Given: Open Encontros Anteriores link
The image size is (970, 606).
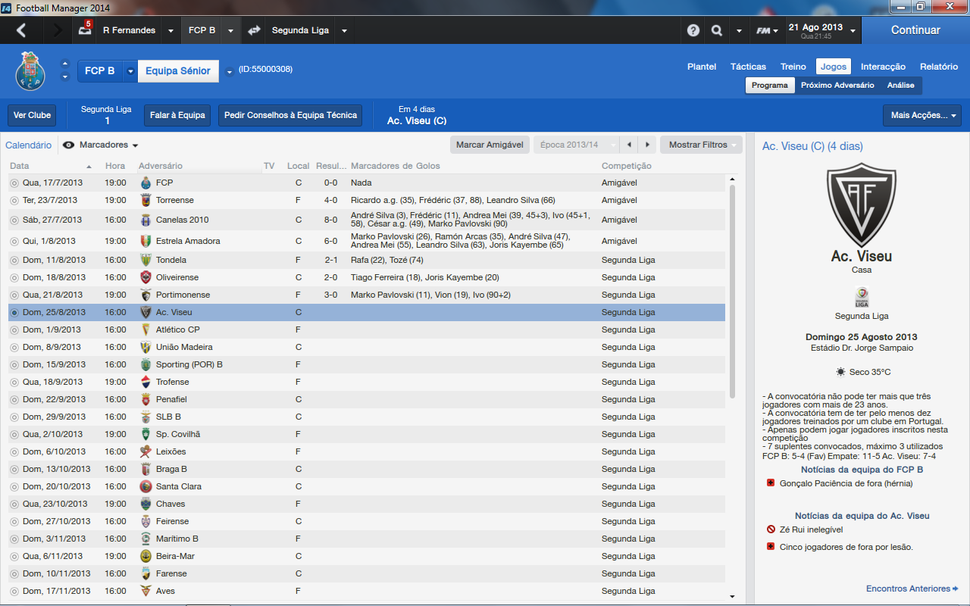Looking at the screenshot, I should pos(911,589).
